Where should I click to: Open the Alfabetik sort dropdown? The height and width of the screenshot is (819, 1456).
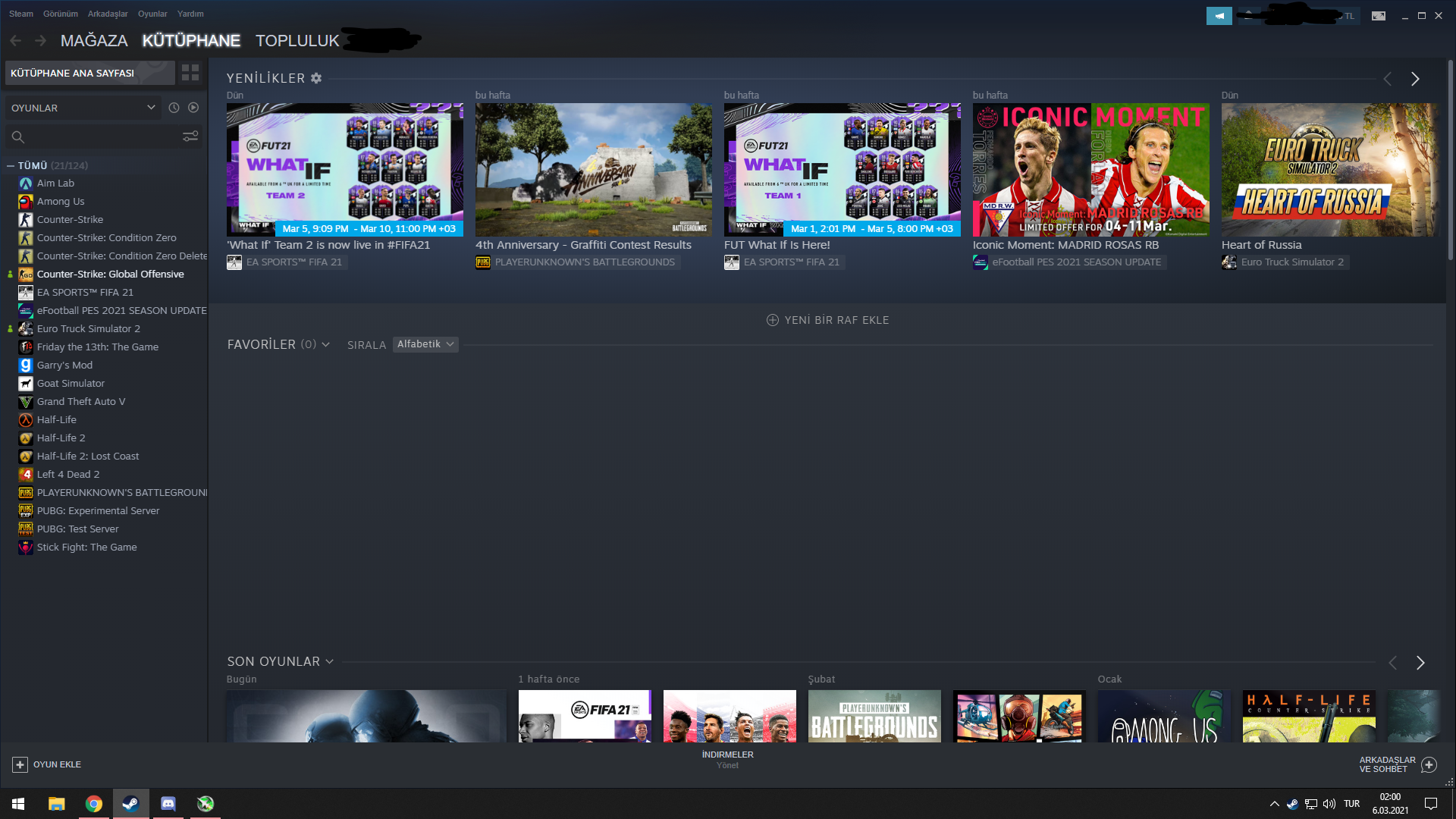tap(425, 344)
